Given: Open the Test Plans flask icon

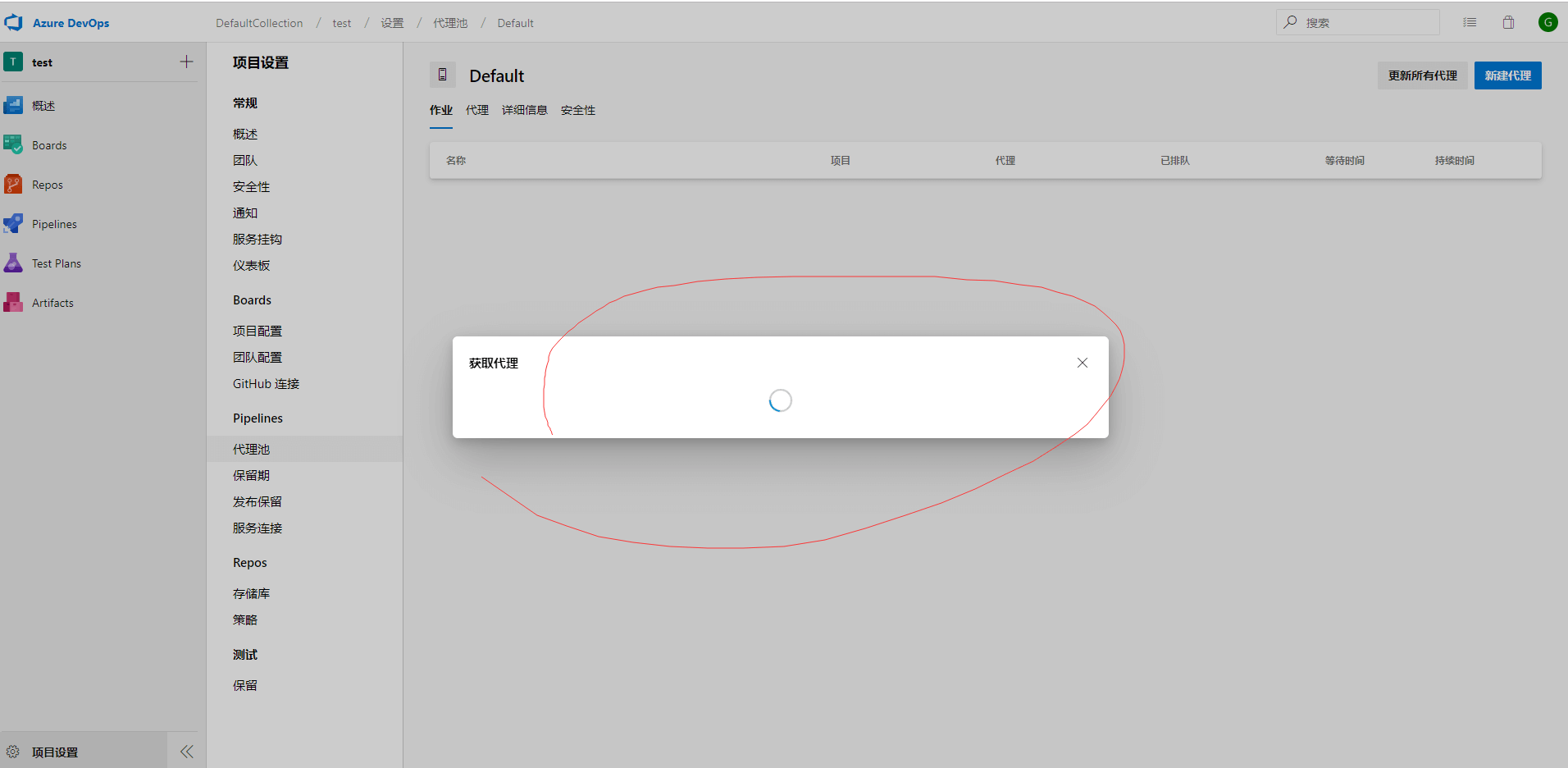Looking at the screenshot, I should coord(13,263).
